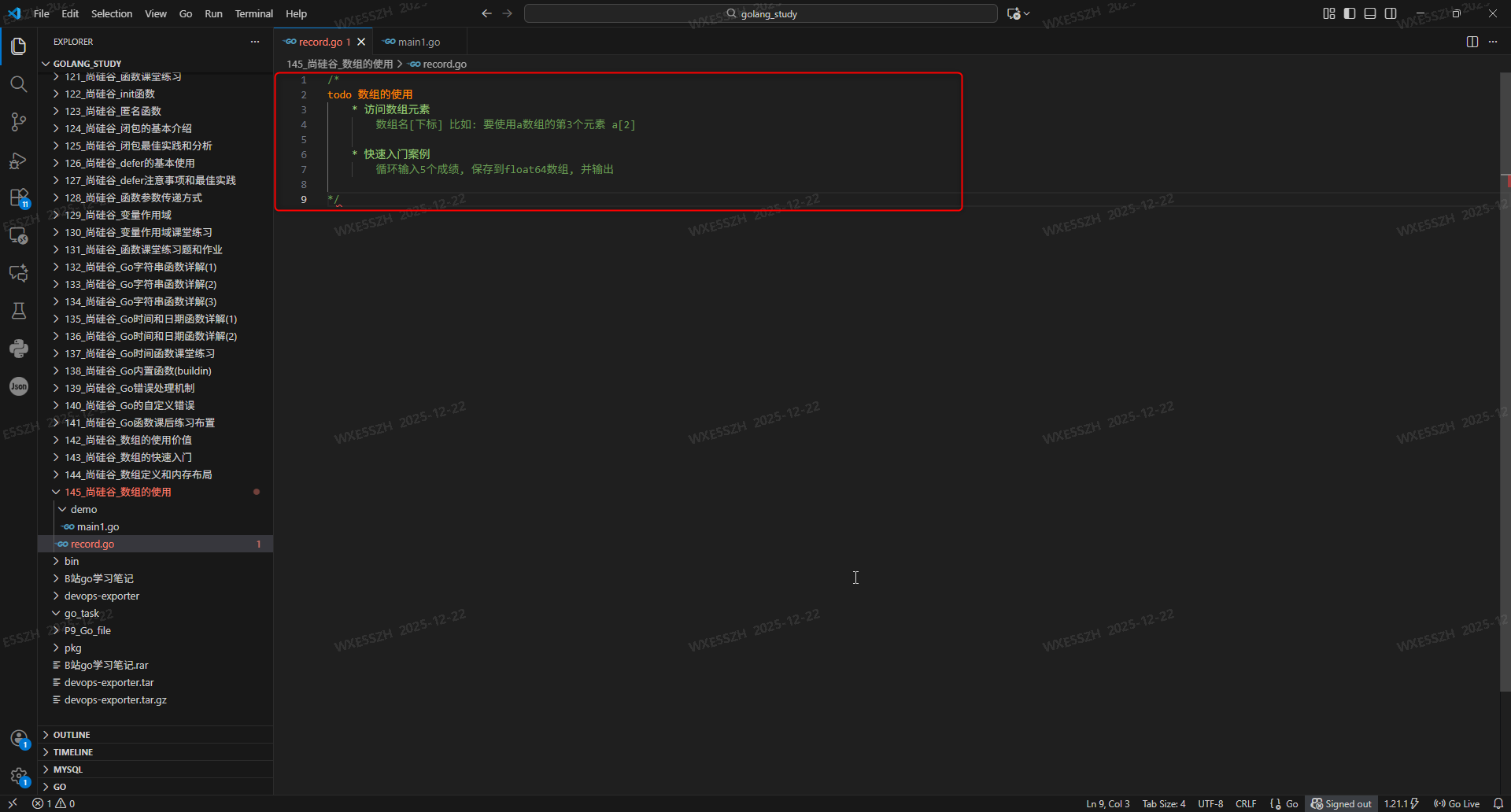This screenshot has height=812, width=1511.
Task: Collapse folder 145_尚硅谷_数组的使用
Action: click(x=156, y=492)
